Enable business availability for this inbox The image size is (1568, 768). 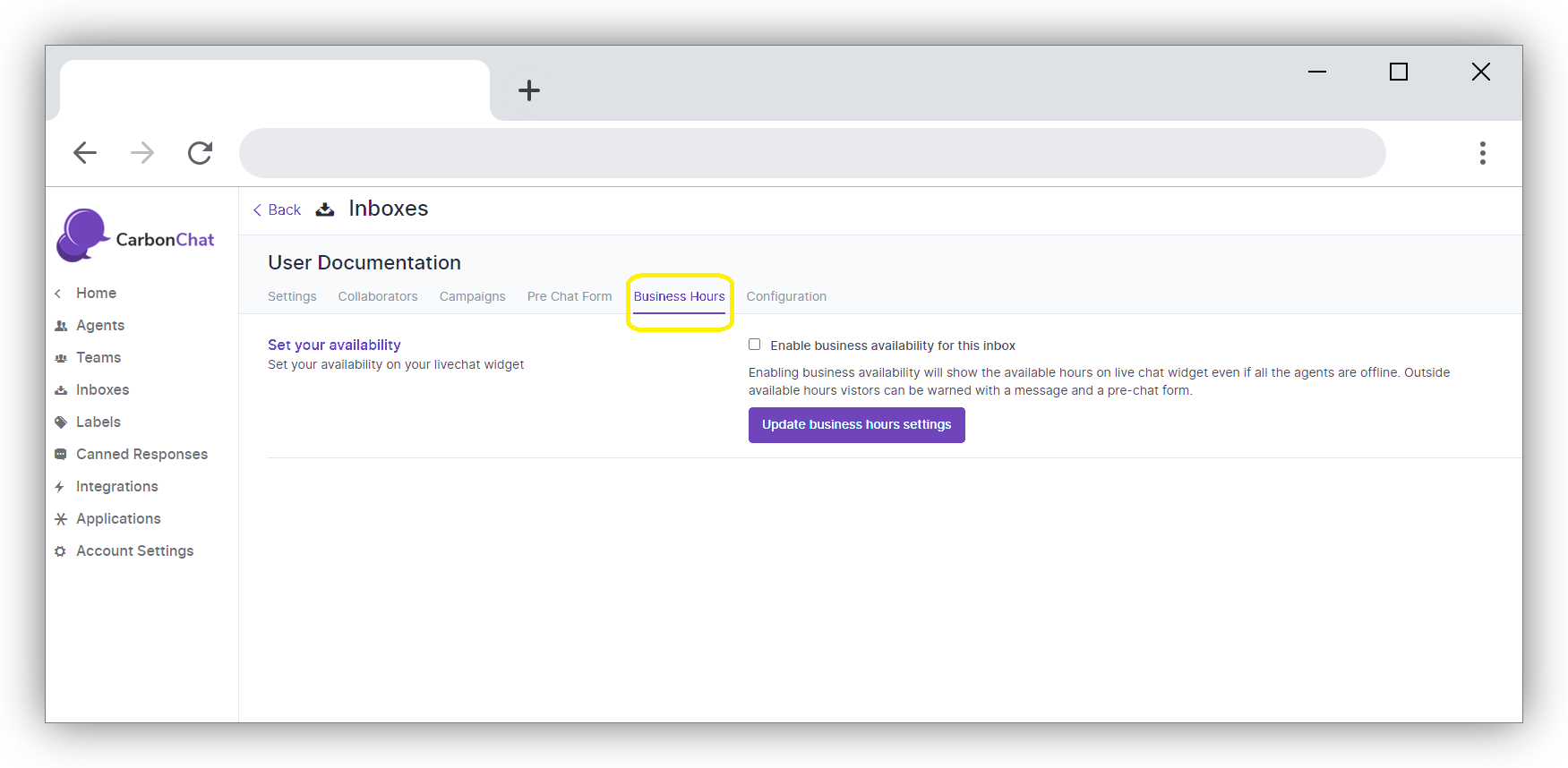(x=755, y=345)
